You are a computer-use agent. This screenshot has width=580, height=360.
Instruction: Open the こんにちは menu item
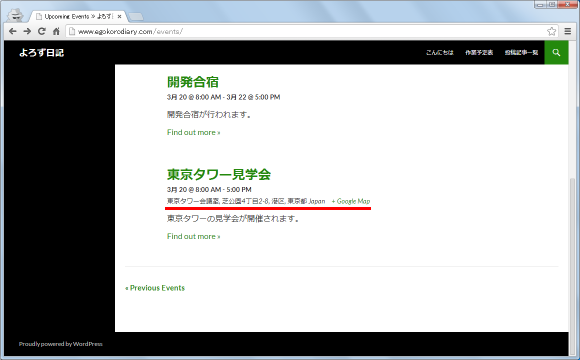[439, 53]
